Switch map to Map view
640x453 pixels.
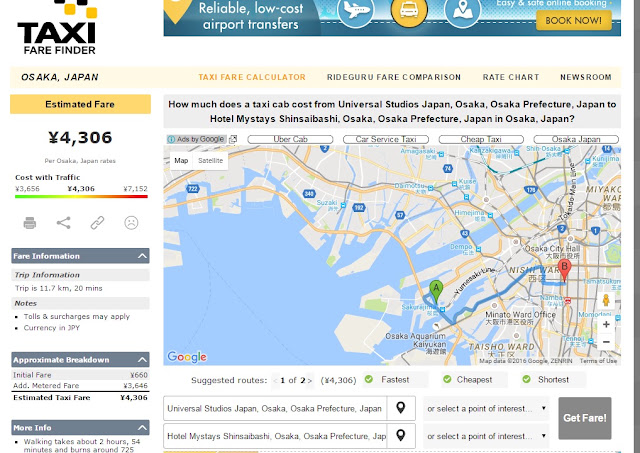181,161
